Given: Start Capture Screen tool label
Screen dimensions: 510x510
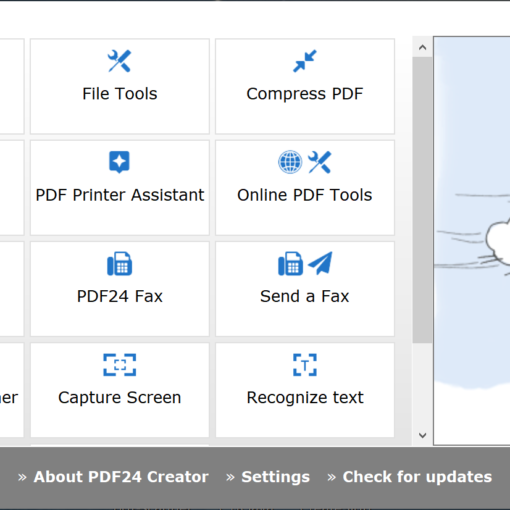Looking at the screenshot, I should click(120, 398).
